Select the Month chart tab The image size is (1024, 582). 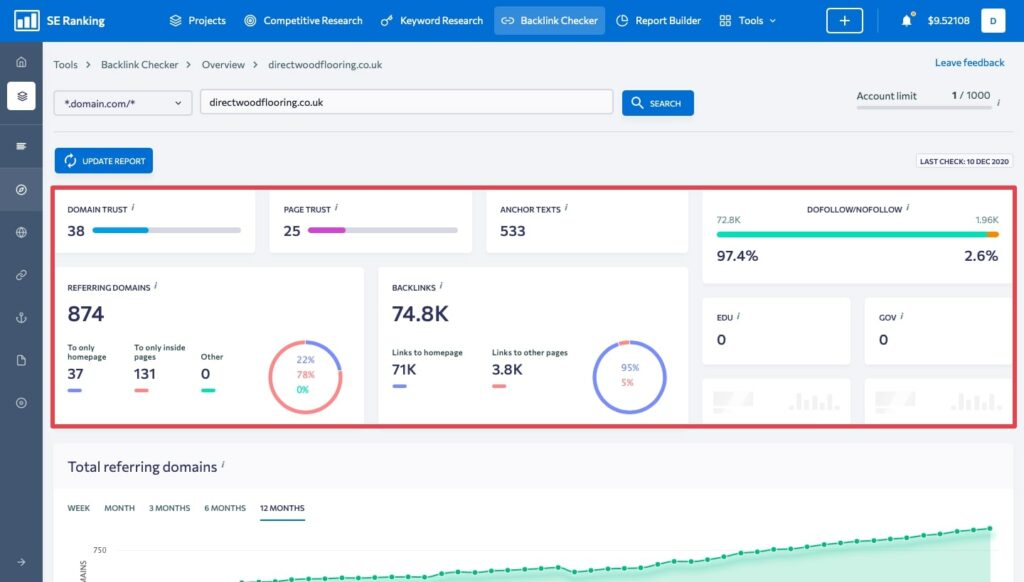pos(120,508)
